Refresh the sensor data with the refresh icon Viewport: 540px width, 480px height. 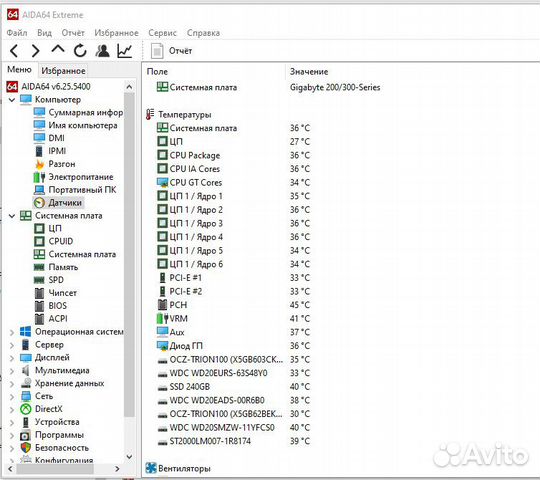(x=80, y=51)
